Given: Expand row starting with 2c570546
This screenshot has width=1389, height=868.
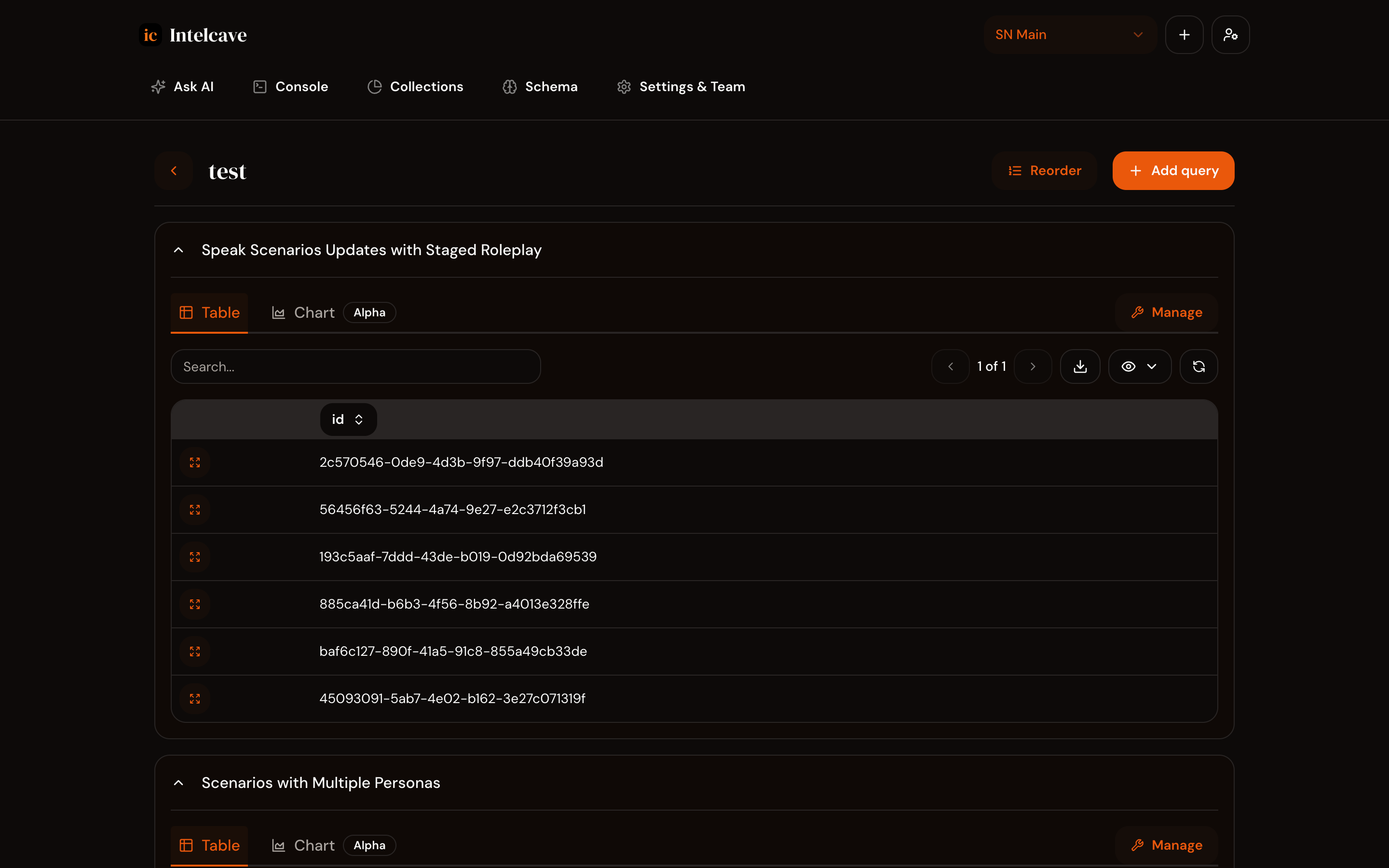Looking at the screenshot, I should (194, 462).
